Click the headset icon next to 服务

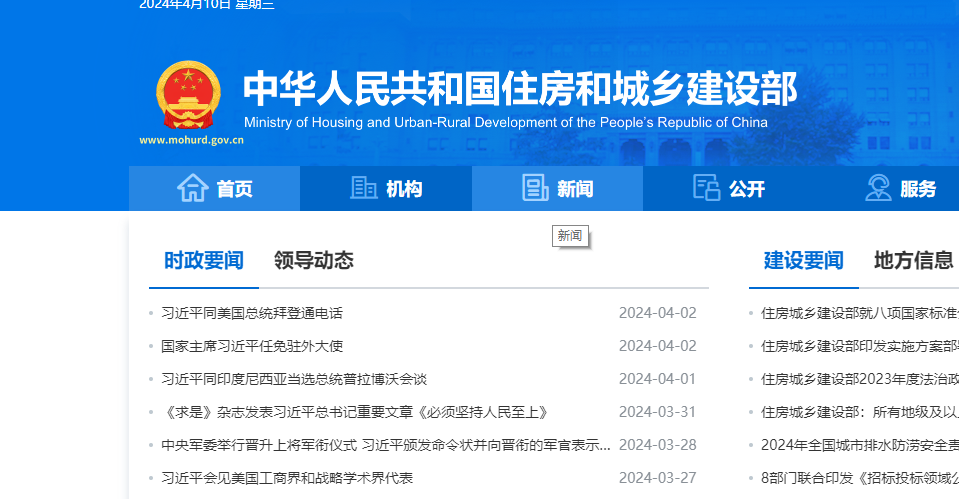tap(878, 188)
